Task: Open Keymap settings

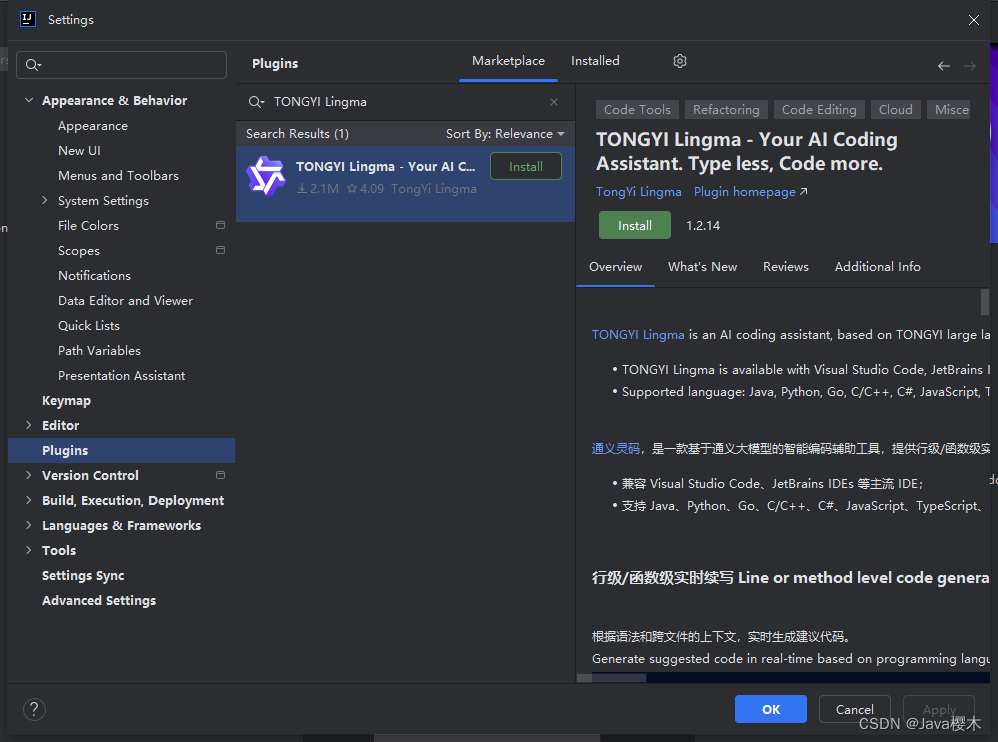Action: click(66, 400)
